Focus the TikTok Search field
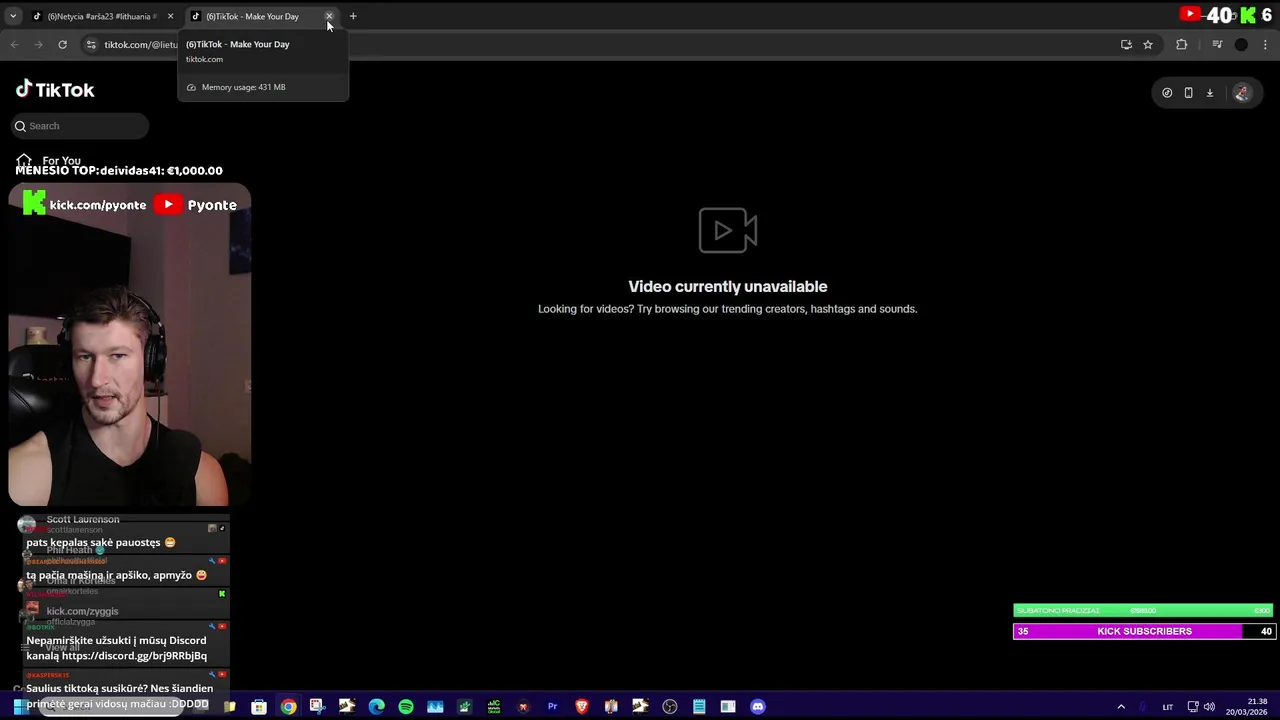This screenshot has width=1280, height=720. (80, 126)
